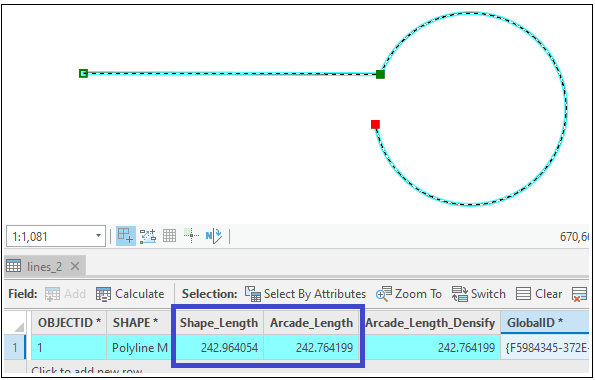Click the hollow green start vertex
Image resolution: width=595 pixels, height=380 pixels.
click(83, 73)
